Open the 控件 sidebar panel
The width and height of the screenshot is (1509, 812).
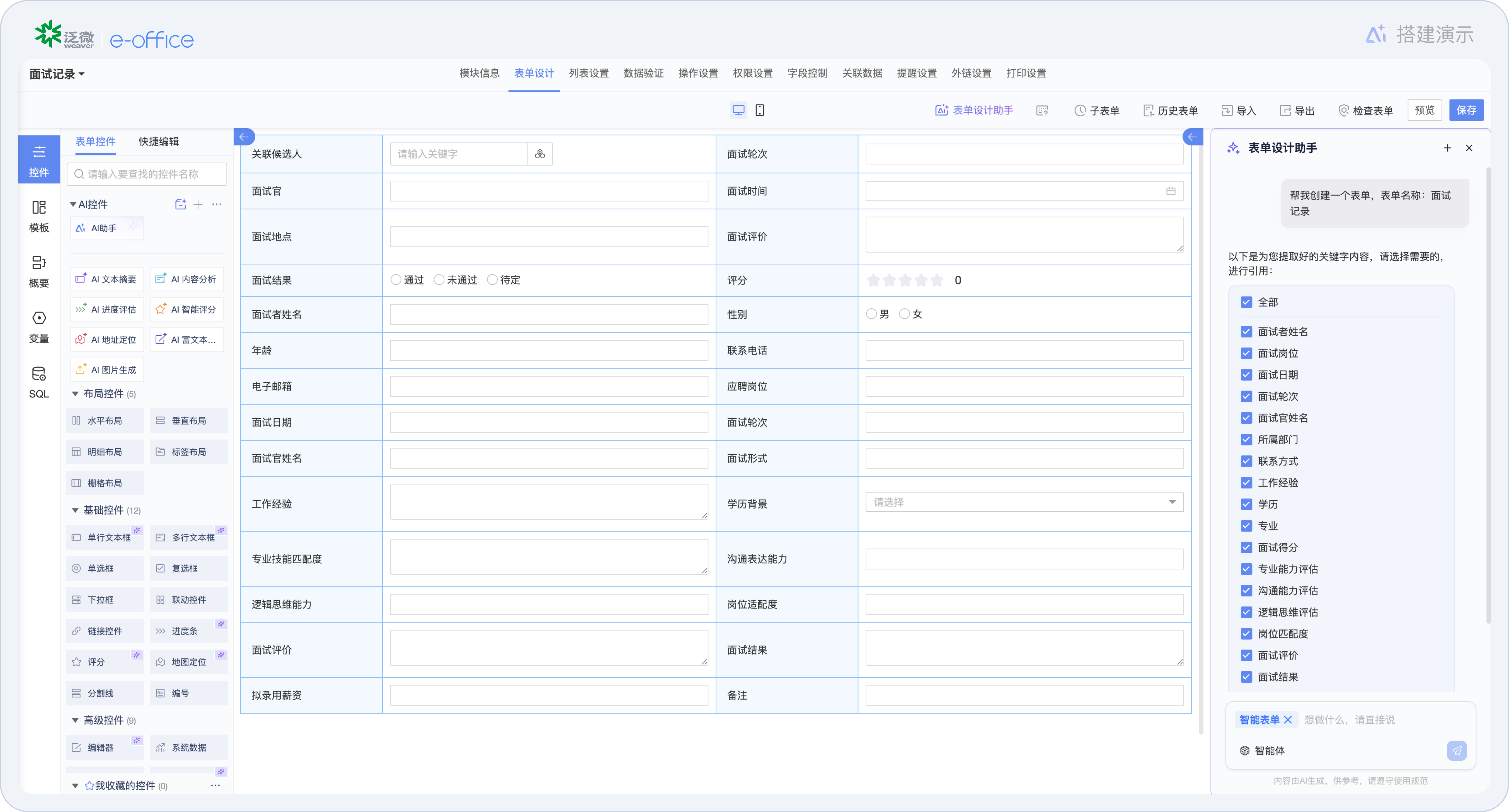point(39,160)
